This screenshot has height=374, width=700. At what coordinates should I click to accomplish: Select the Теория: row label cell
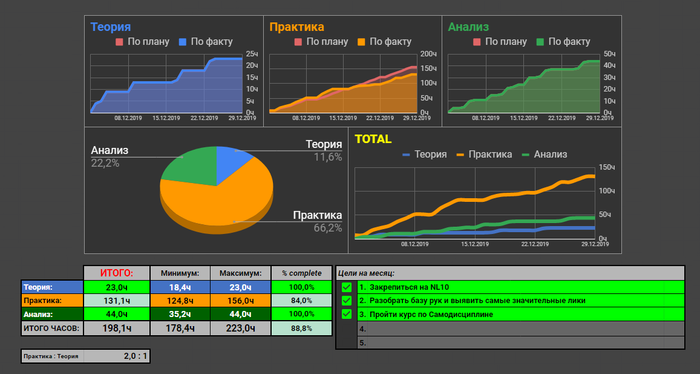pos(52,287)
